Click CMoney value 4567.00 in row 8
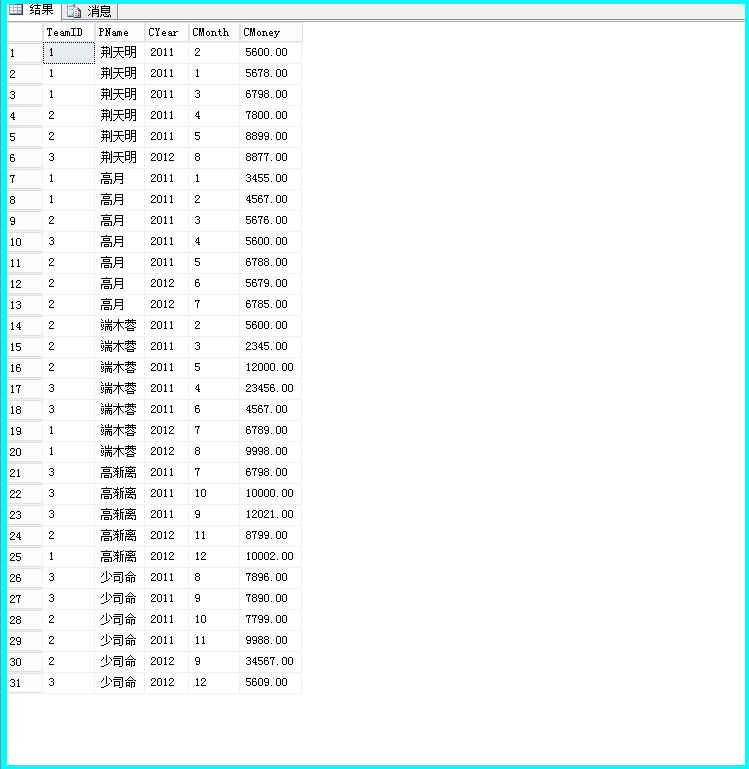 coord(266,200)
